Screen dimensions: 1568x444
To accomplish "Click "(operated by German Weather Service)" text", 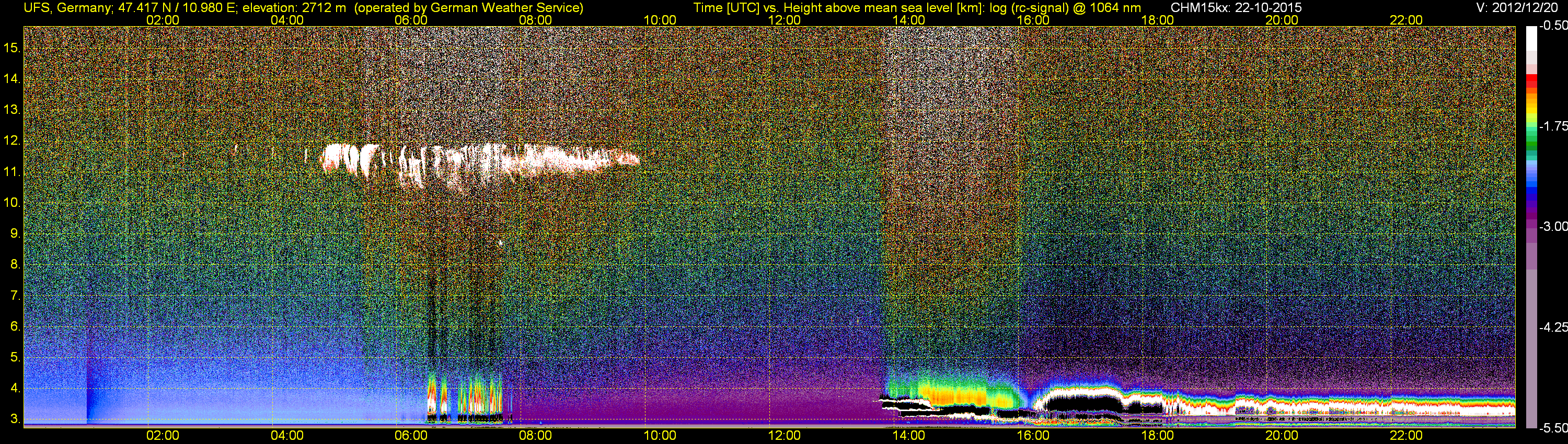I will pos(468,8).
